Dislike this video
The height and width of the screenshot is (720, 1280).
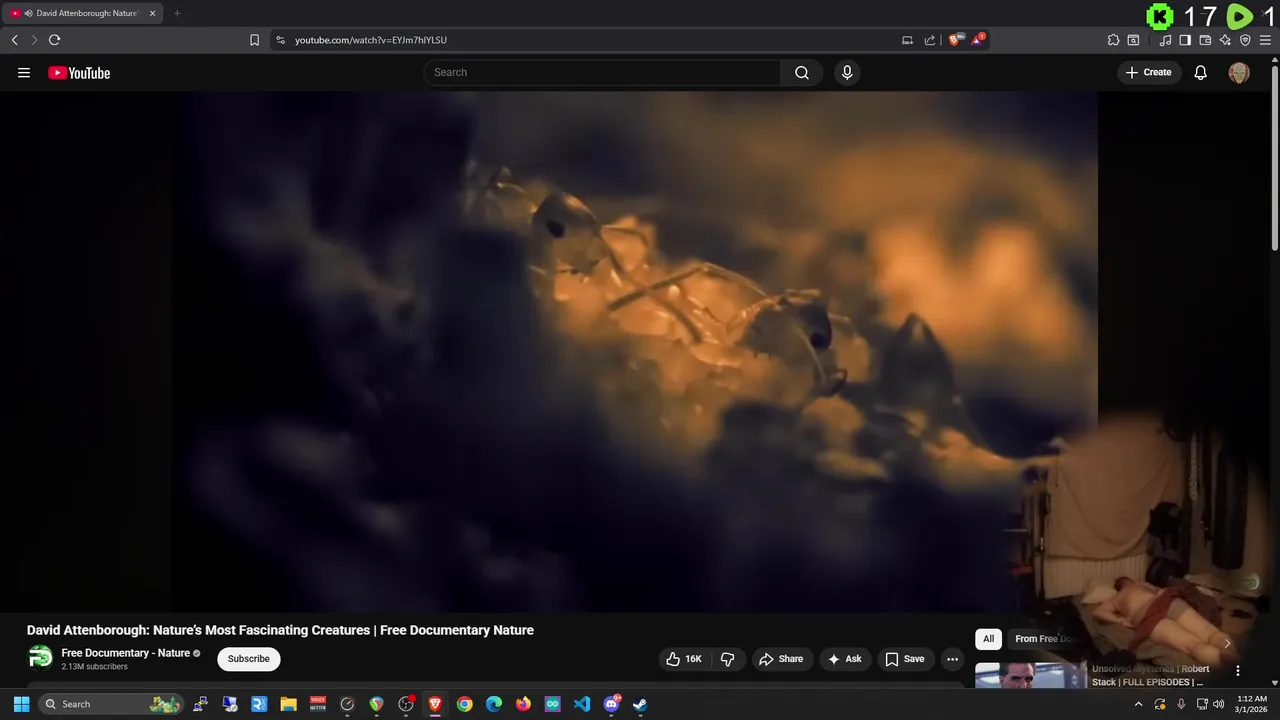click(727, 659)
